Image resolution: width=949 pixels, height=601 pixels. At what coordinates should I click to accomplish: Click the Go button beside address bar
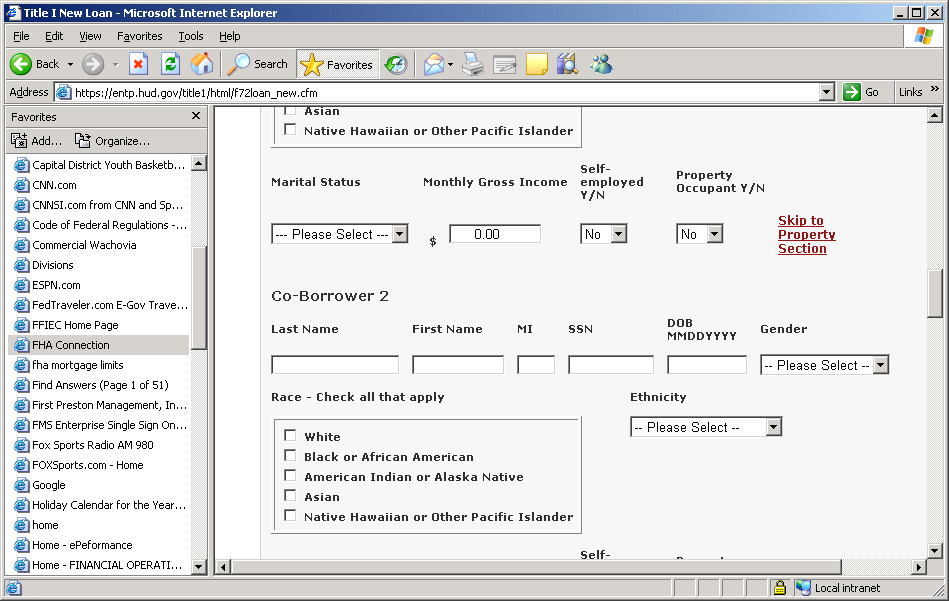[862, 92]
